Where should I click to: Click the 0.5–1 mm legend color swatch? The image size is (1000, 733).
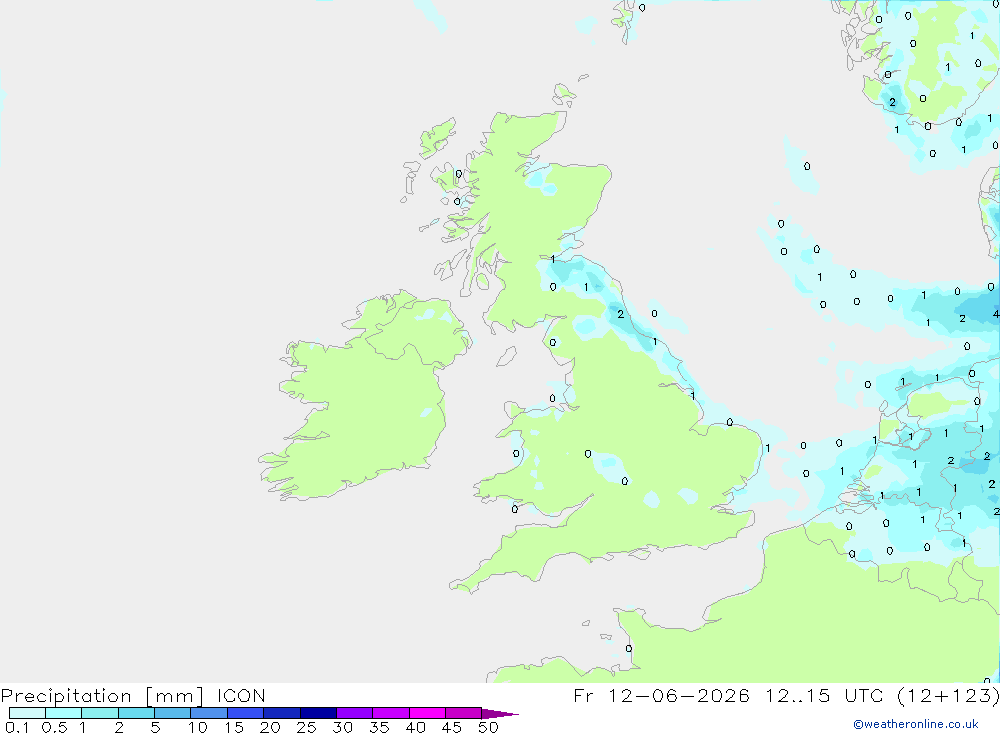64,713
